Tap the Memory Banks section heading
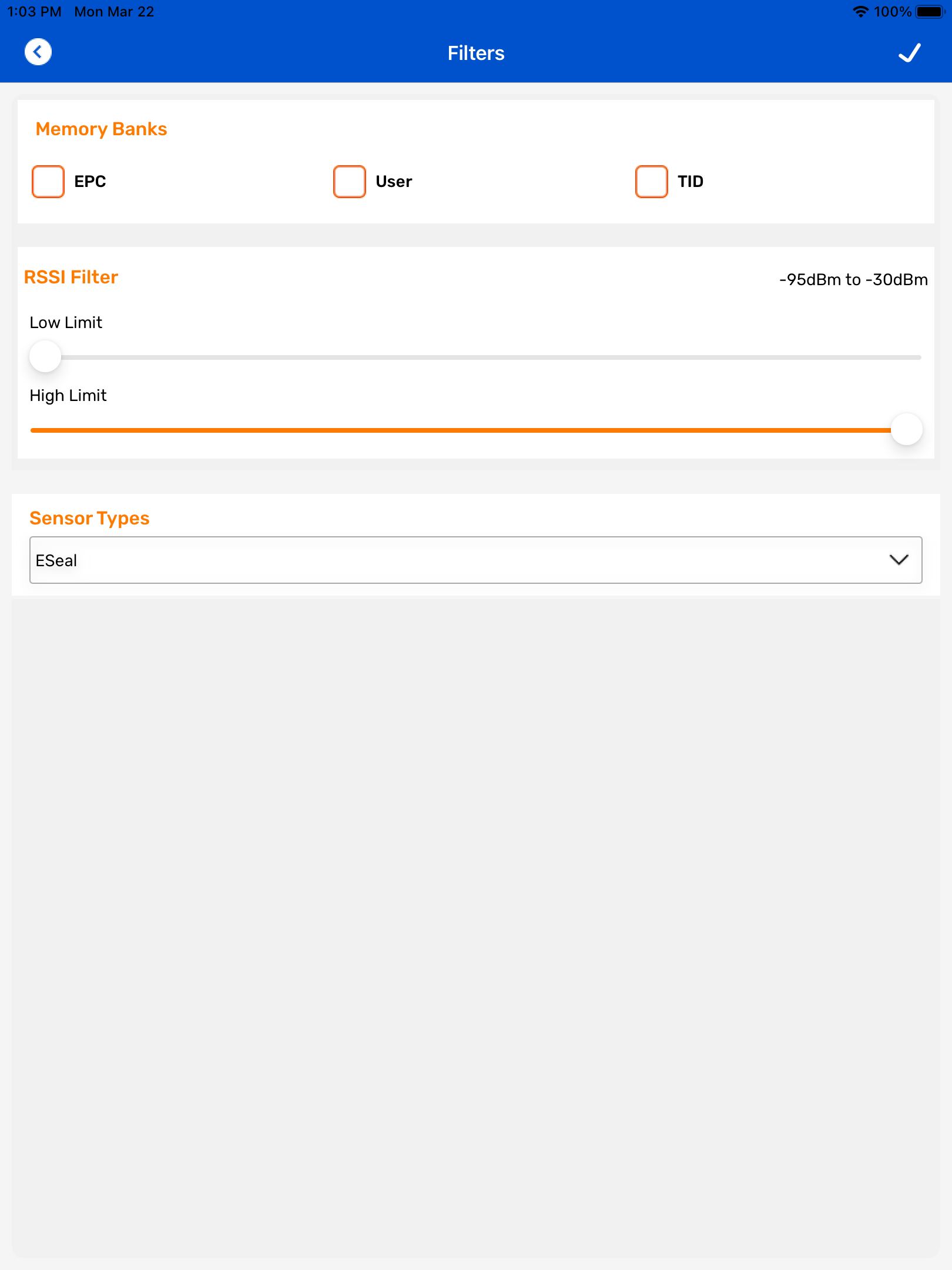 (101, 129)
